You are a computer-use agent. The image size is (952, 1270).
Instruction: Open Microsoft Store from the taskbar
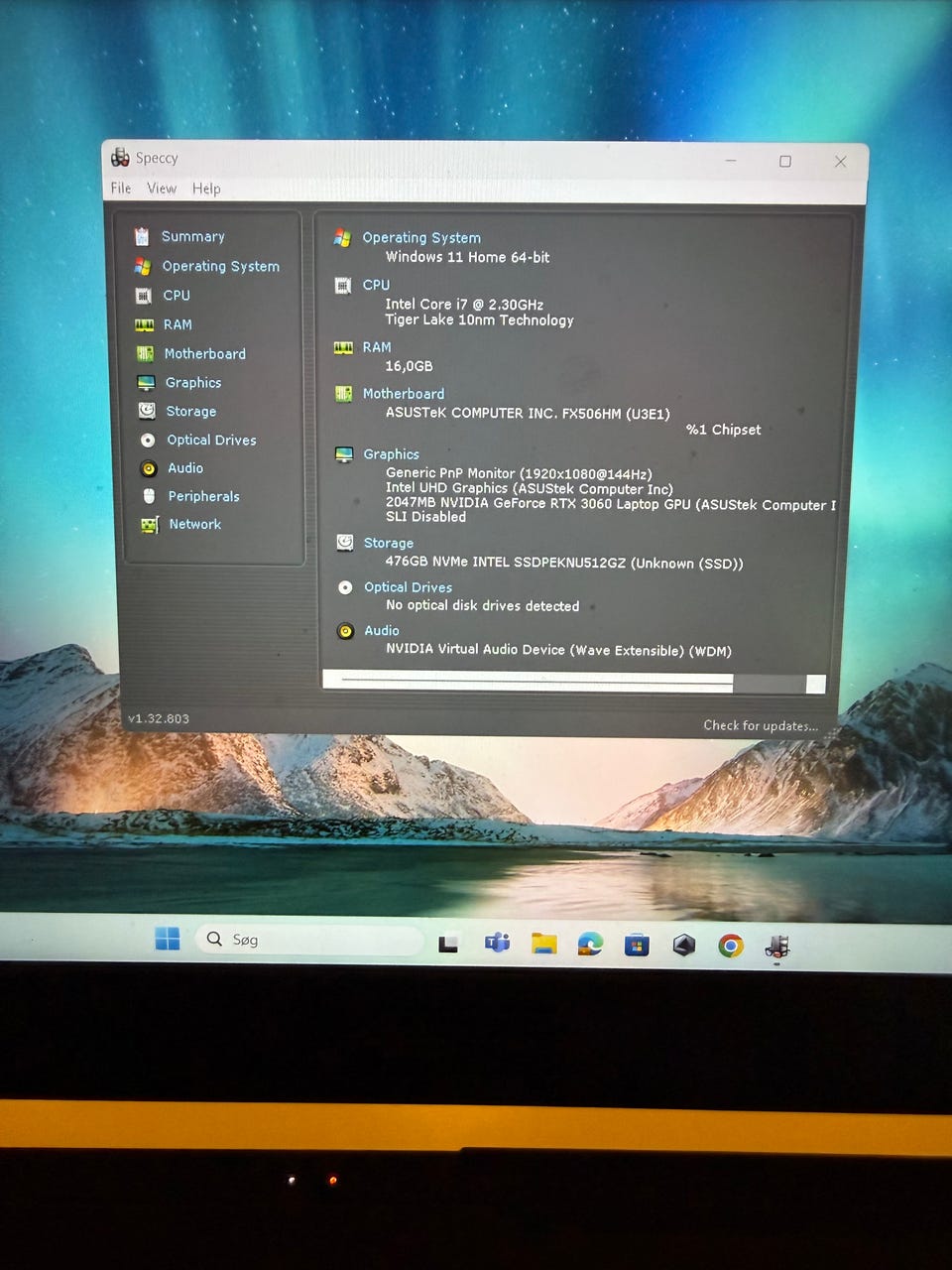click(637, 945)
